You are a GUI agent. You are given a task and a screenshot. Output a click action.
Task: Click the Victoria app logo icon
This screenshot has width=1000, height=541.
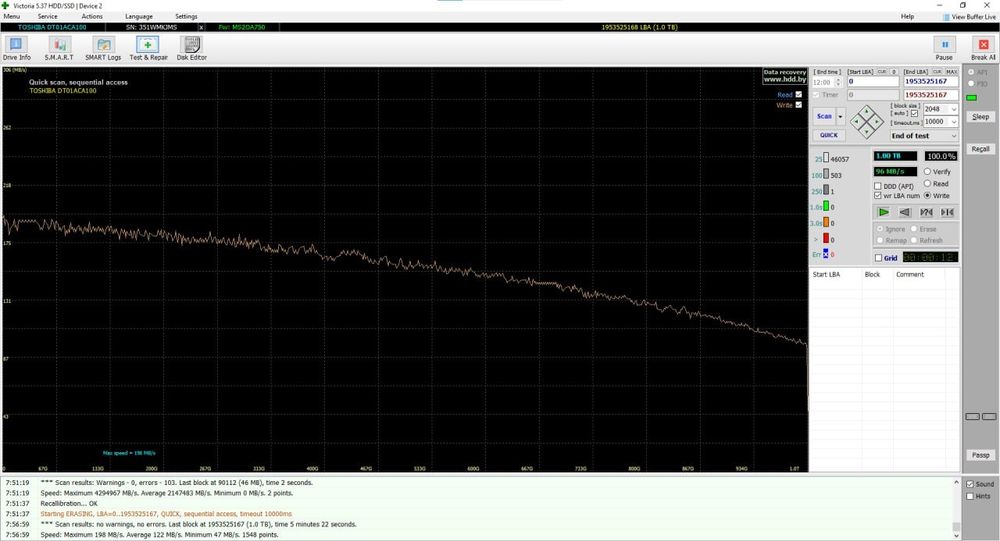(x=6, y=5)
